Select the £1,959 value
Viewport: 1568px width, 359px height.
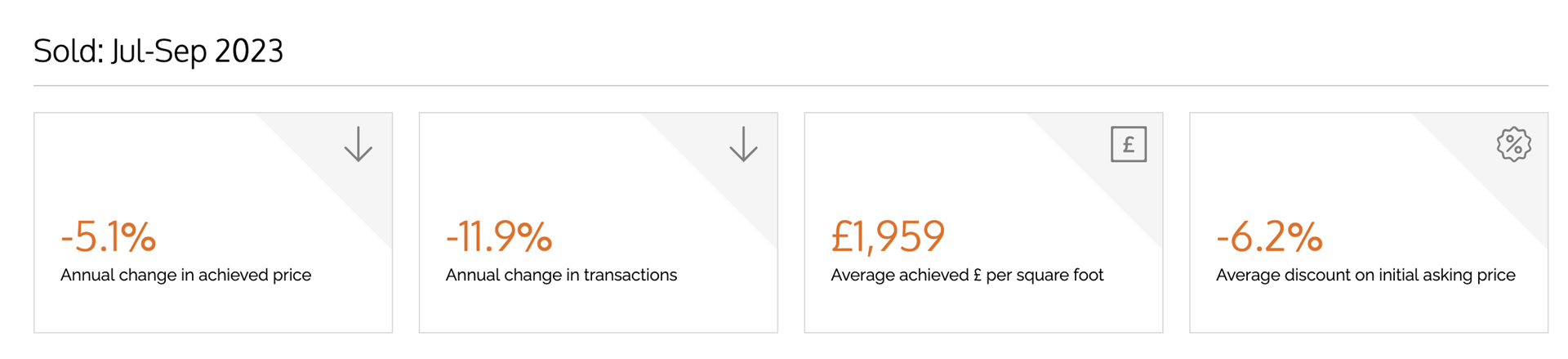tap(888, 236)
